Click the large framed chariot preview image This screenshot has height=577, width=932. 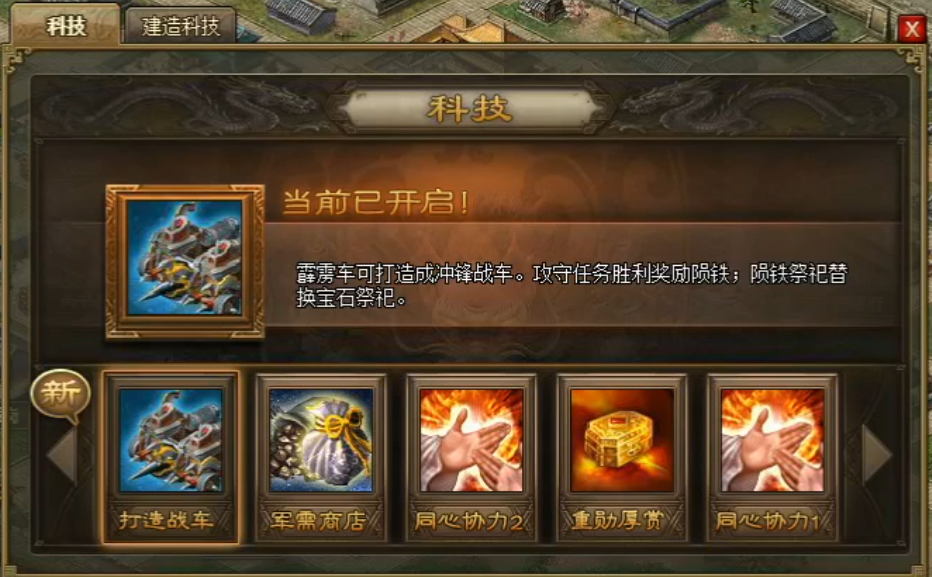tap(185, 261)
